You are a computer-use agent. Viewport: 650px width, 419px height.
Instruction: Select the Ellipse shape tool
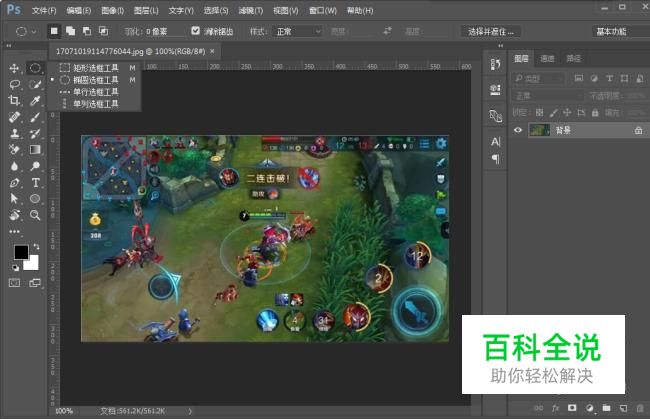pyautogui.click(x=35, y=199)
